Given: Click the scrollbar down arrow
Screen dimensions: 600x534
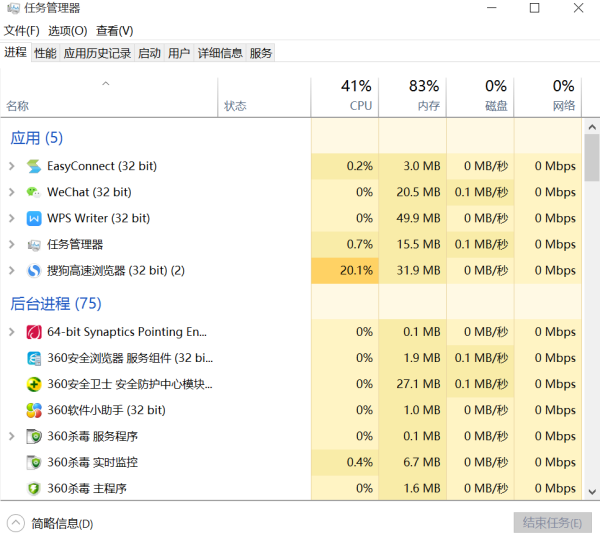Looking at the screenshot, I should 592,492.
